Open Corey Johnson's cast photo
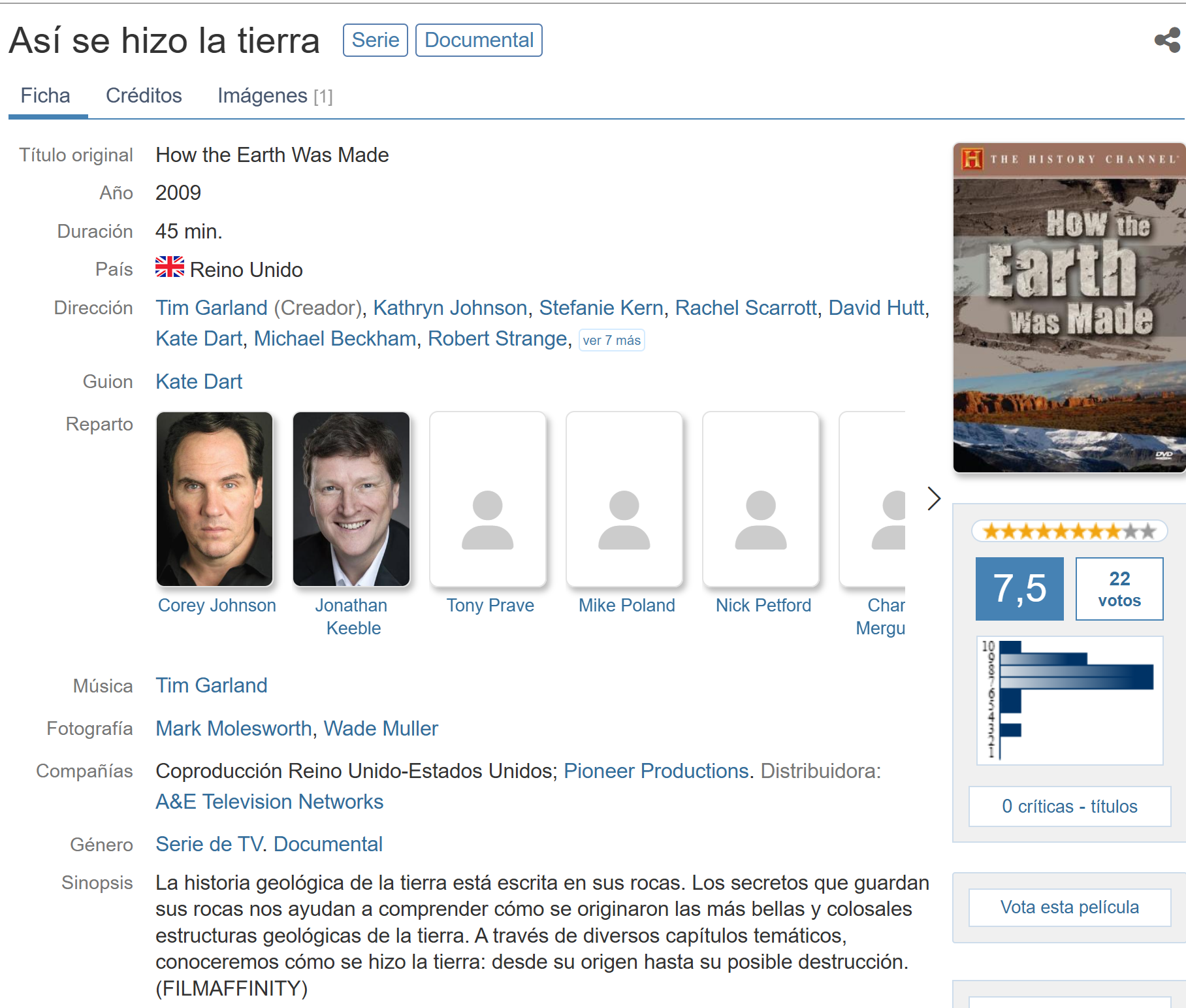Image resolution: width=1186 pixels, height=1008 pixels. [215, 500]
